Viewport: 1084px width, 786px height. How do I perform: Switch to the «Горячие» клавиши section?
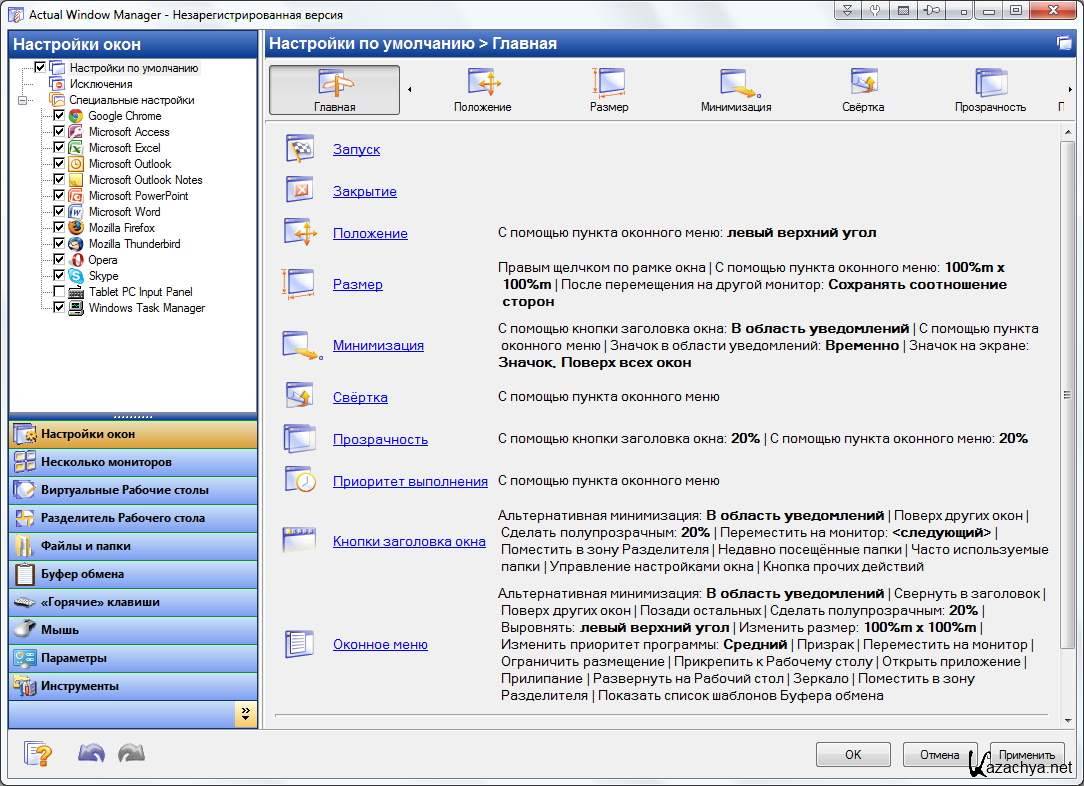[x=100, y=602]
